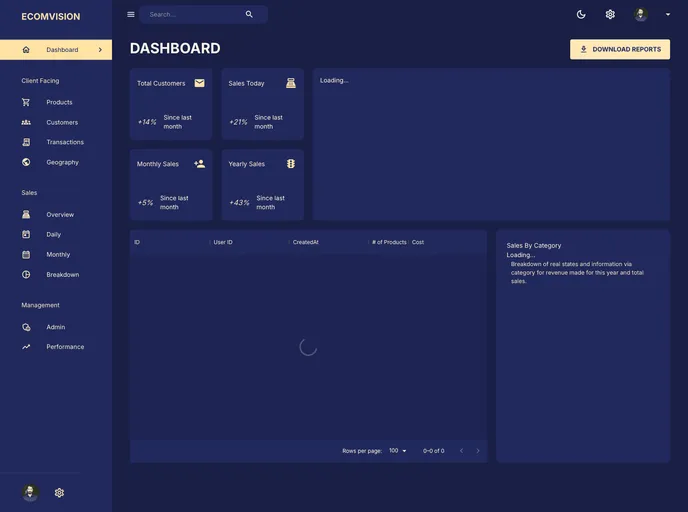Viewport: 688px width, 512px height.
Task: Click the Customers group icon
Action: point(26,122)
